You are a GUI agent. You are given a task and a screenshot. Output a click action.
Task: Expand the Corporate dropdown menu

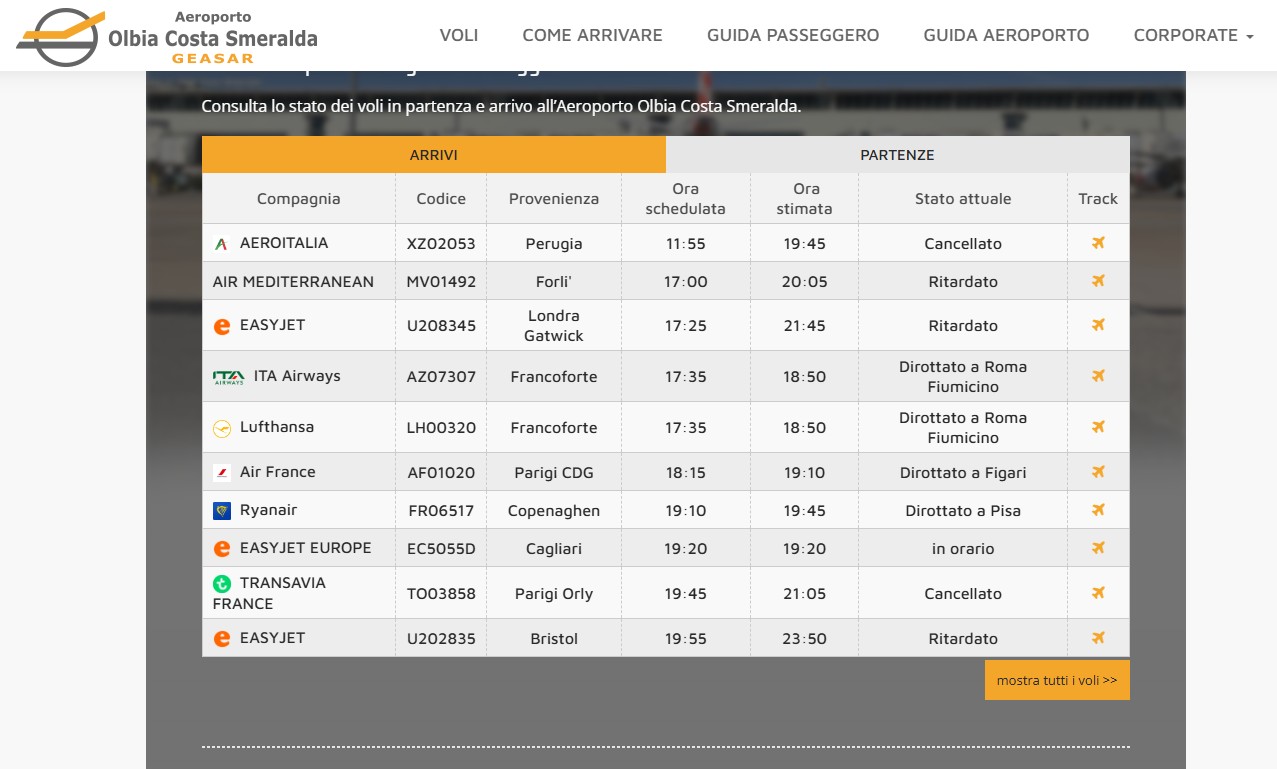coord(1192,35)
